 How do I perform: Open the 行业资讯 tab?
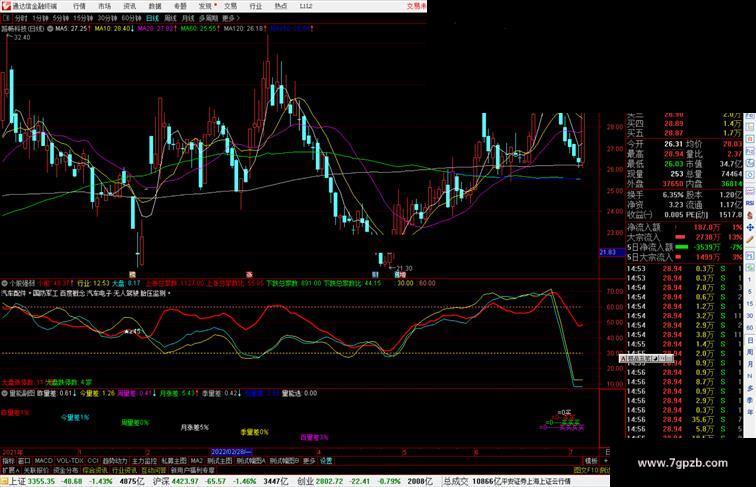124,470
